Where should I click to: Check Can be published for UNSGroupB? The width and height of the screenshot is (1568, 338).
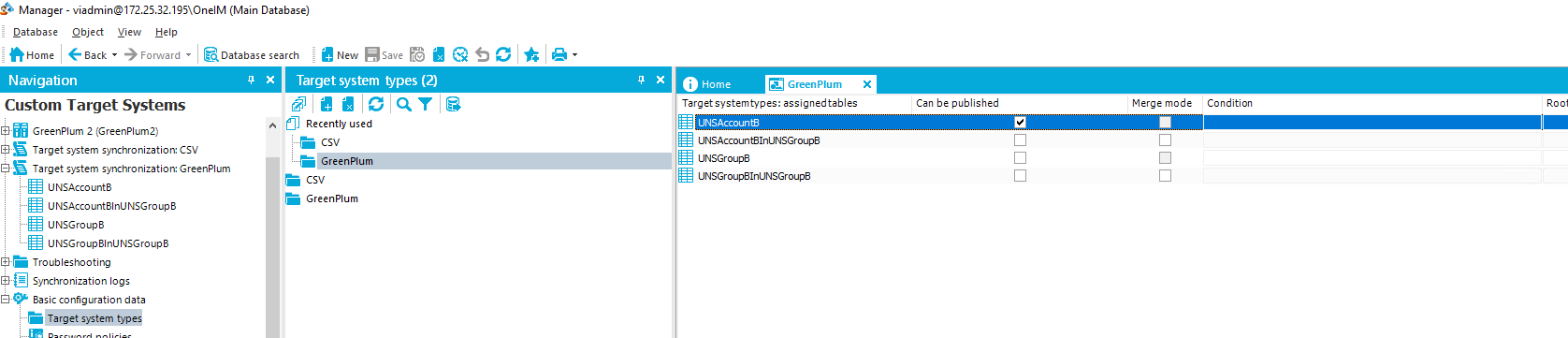(1020, 158)
